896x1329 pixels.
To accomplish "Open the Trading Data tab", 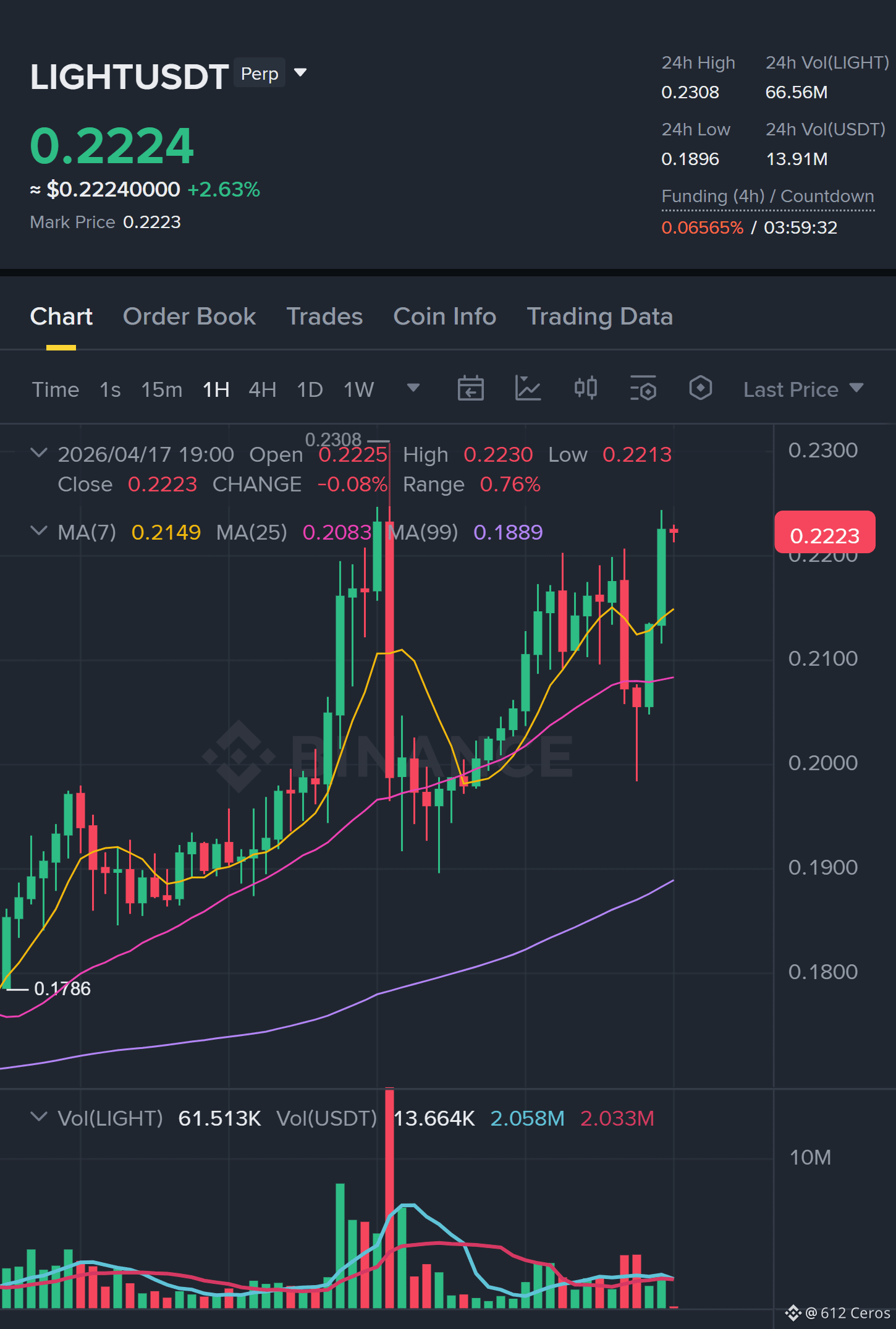I will (x=599, y=316).
